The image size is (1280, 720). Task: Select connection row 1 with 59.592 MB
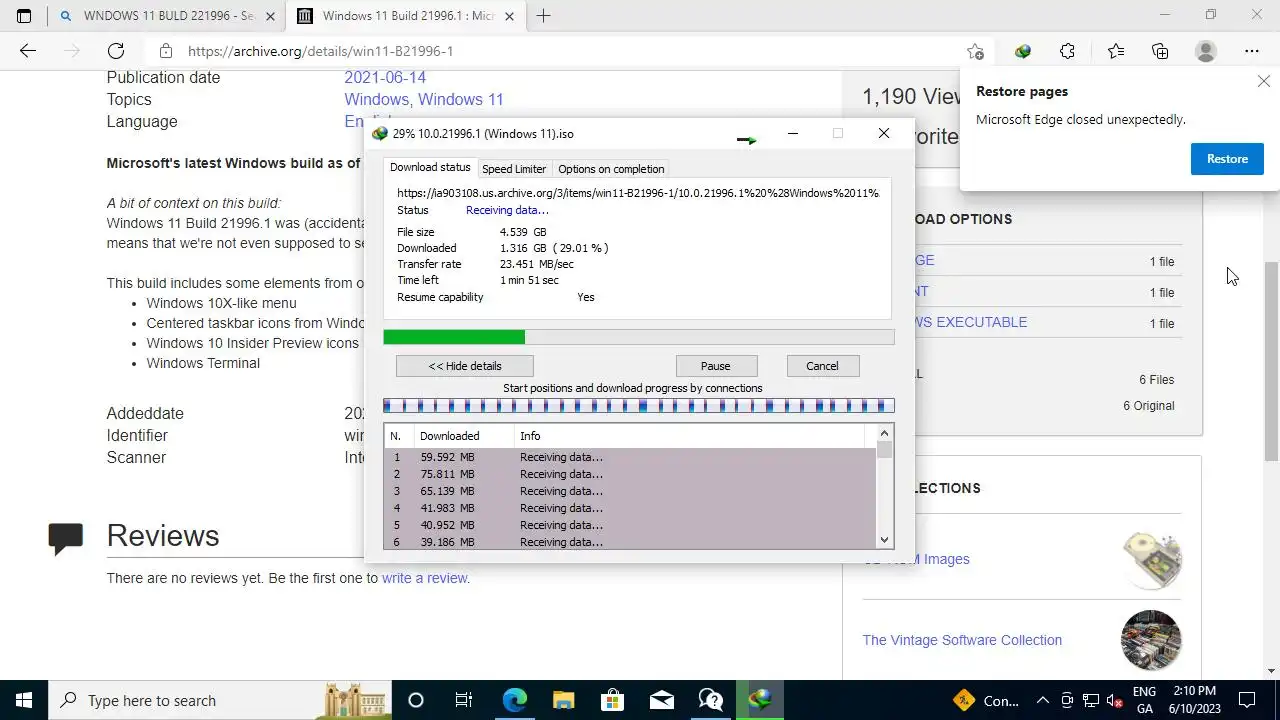click(630, 457)
